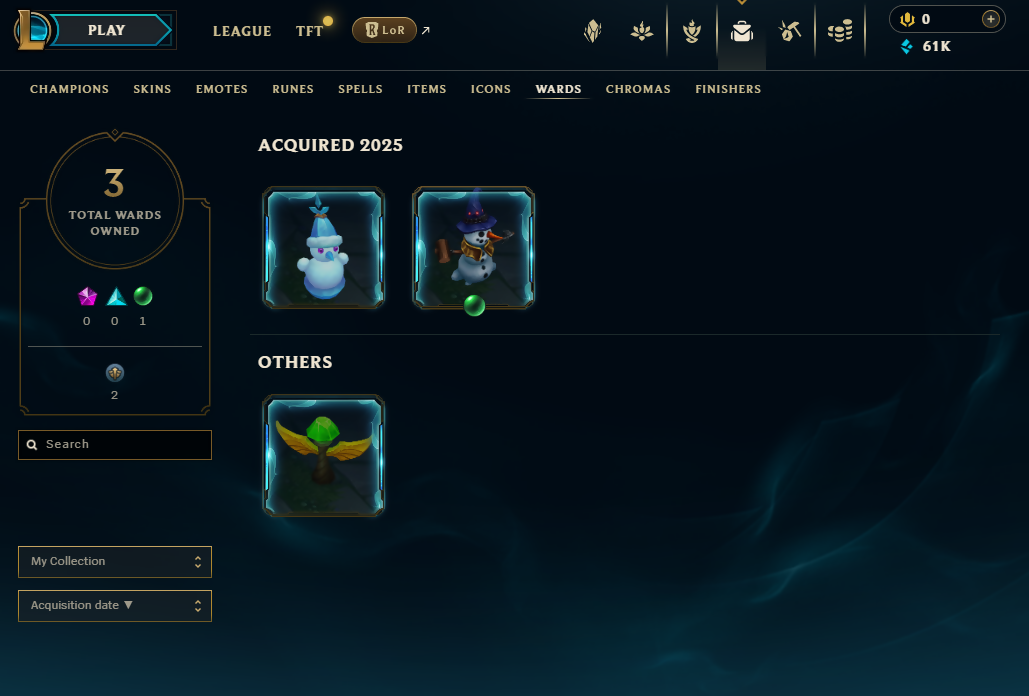The height and width of the screenshot is (696, 1029).
Task: Go to the TFT section
Action: click(309, 31)
